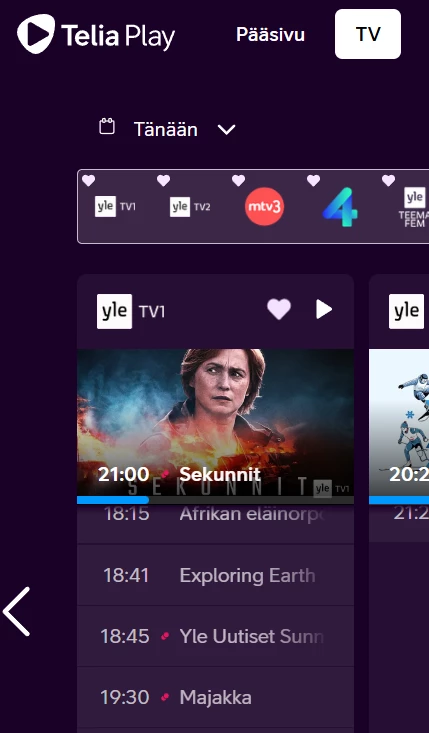Play the Yle TV1 live stream

324,309
